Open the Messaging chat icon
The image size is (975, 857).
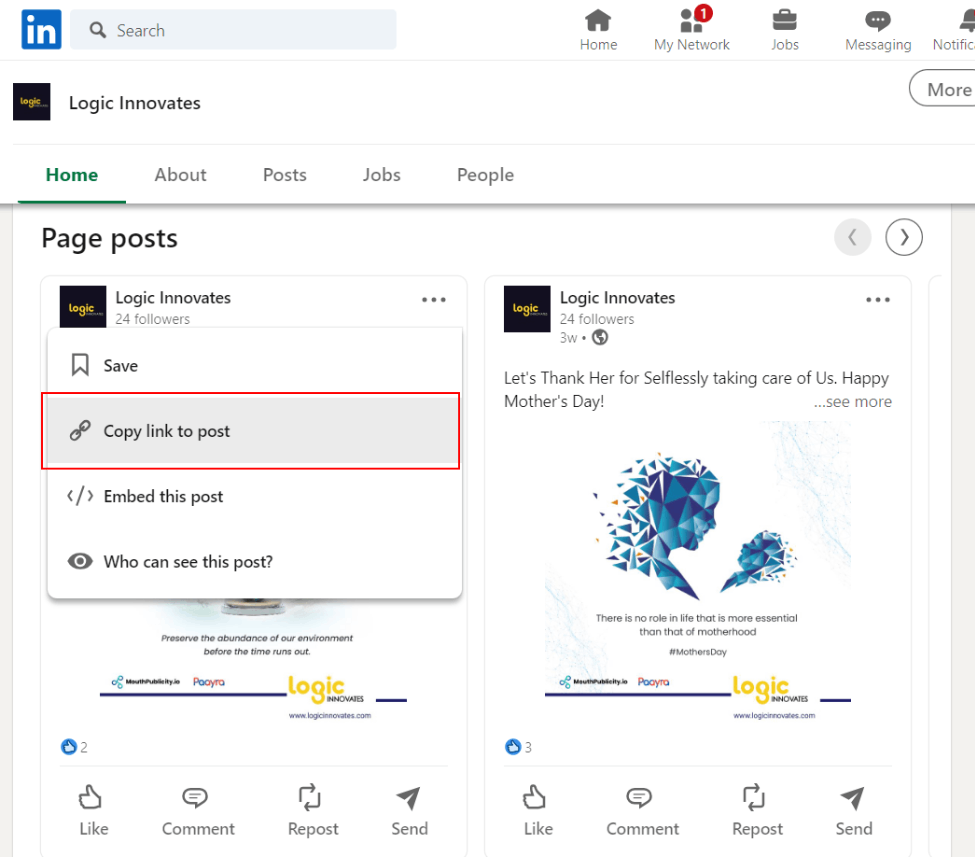(878, 30)
